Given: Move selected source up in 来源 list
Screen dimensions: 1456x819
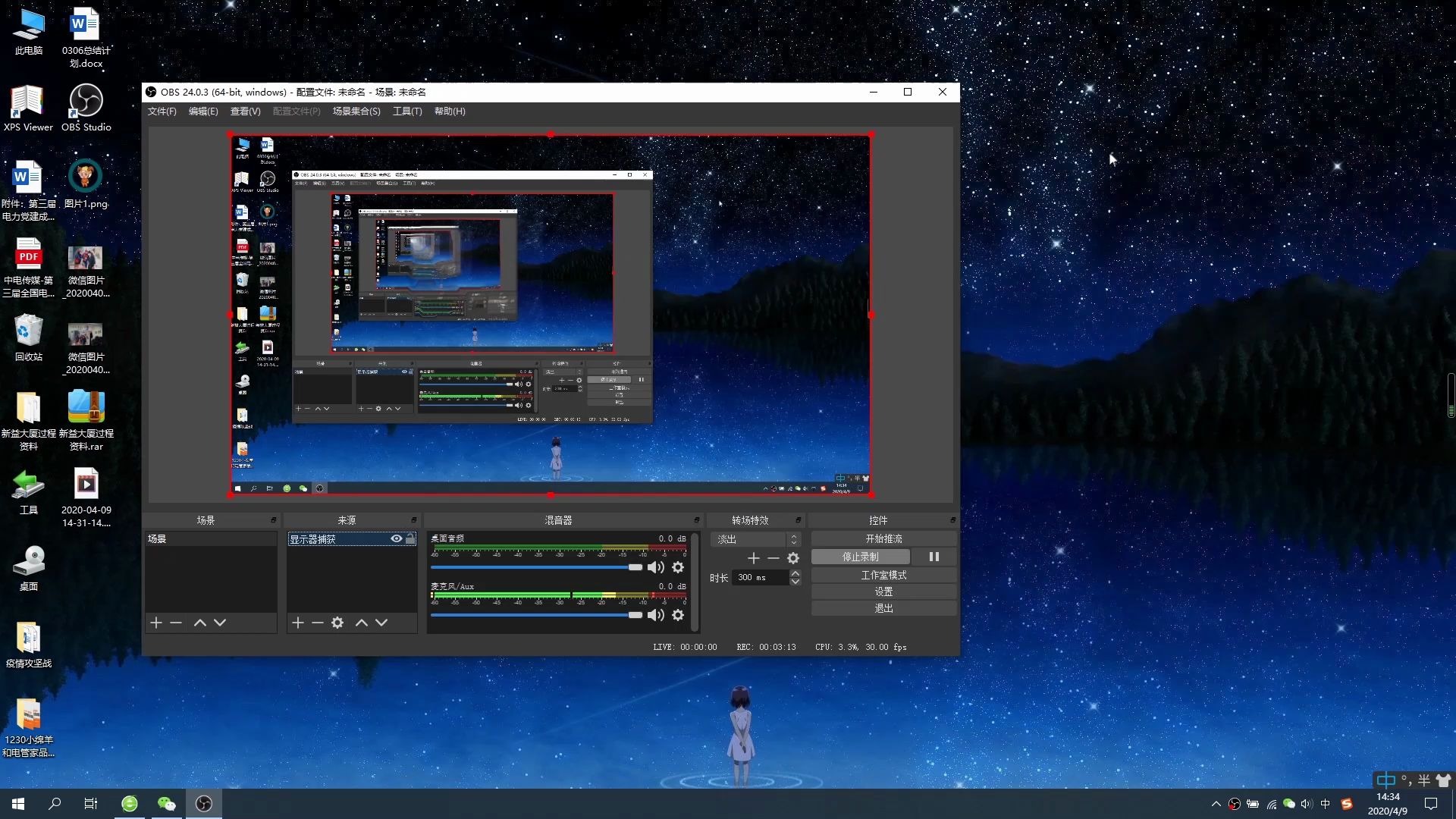Looking at the screenshot, I should click(x=362, y=623).
